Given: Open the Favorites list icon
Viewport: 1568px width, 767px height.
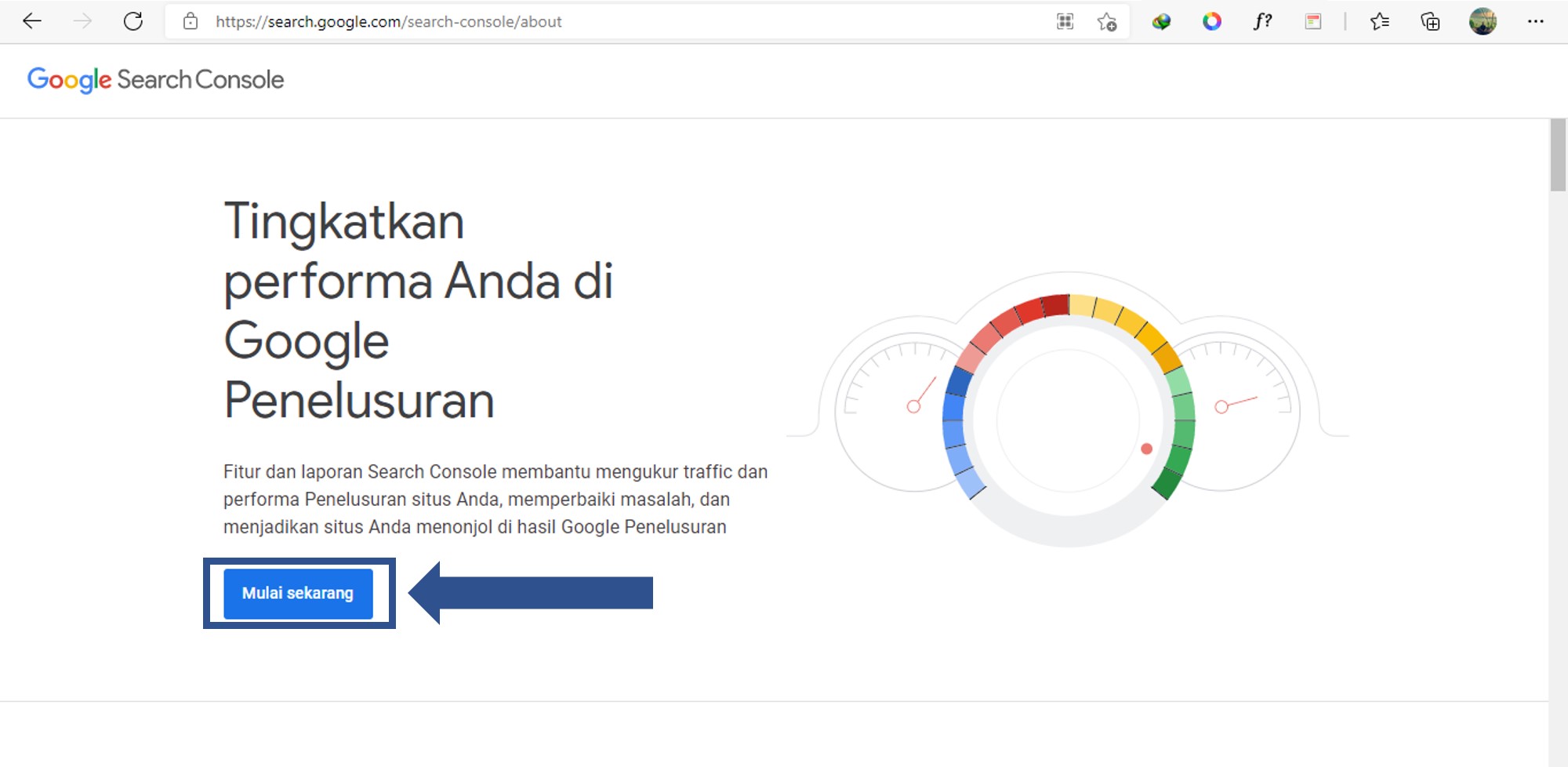Looking at the screenshot, I should pyautogui.click(x=1380, y=21).
